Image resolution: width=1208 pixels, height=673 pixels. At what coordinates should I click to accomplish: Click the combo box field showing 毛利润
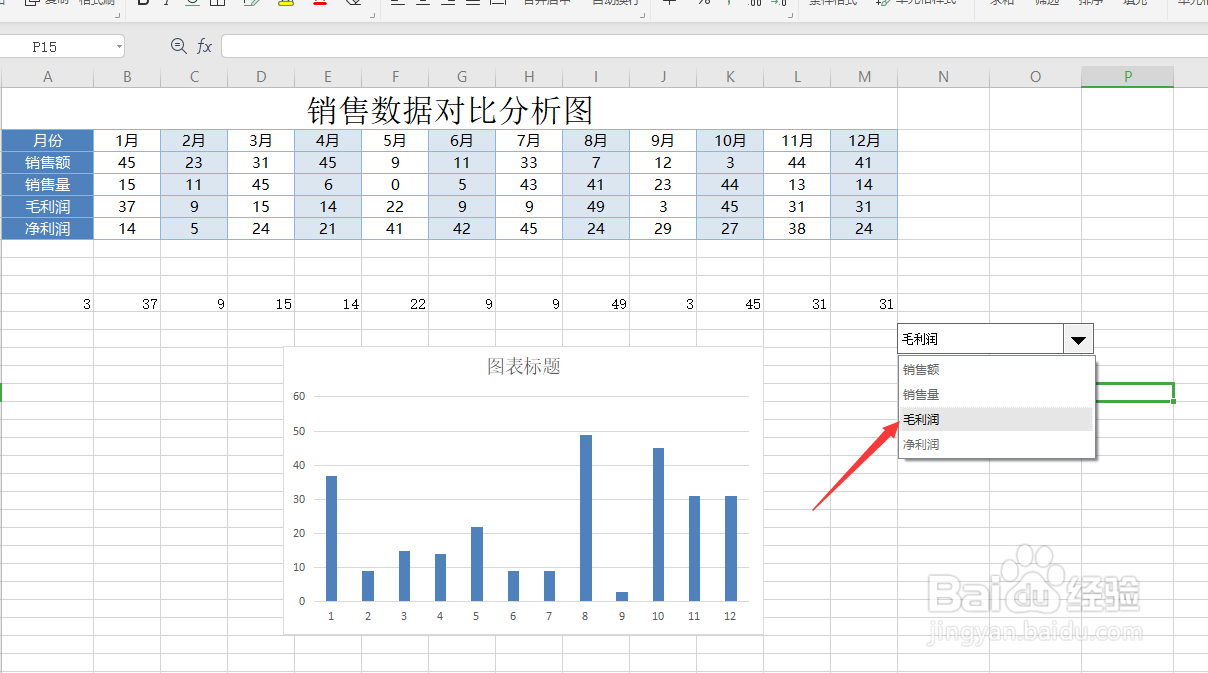tap(980, 339)
